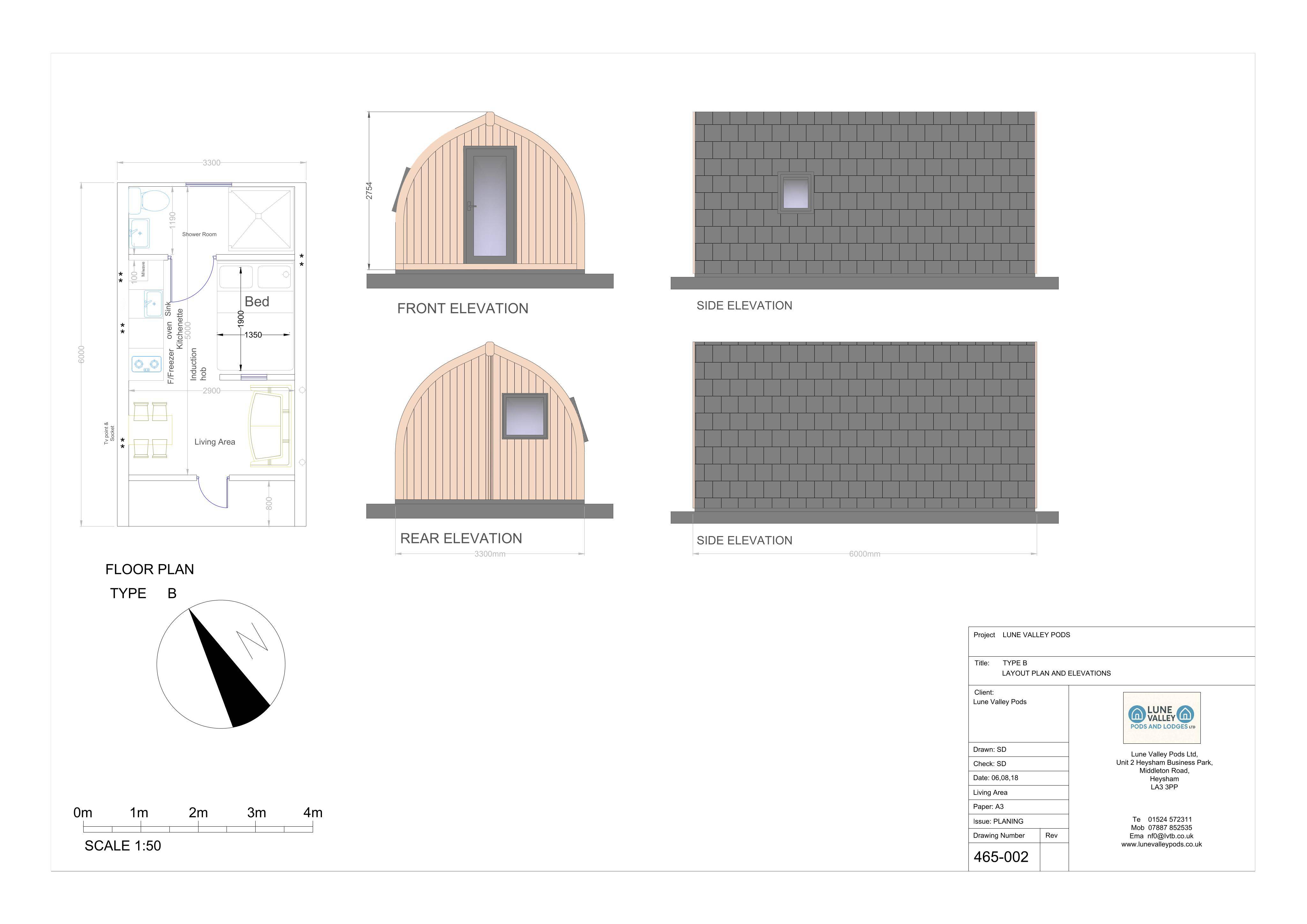Click the LAYOUT PLAN AND ELEVATIONS title text

1056,674
